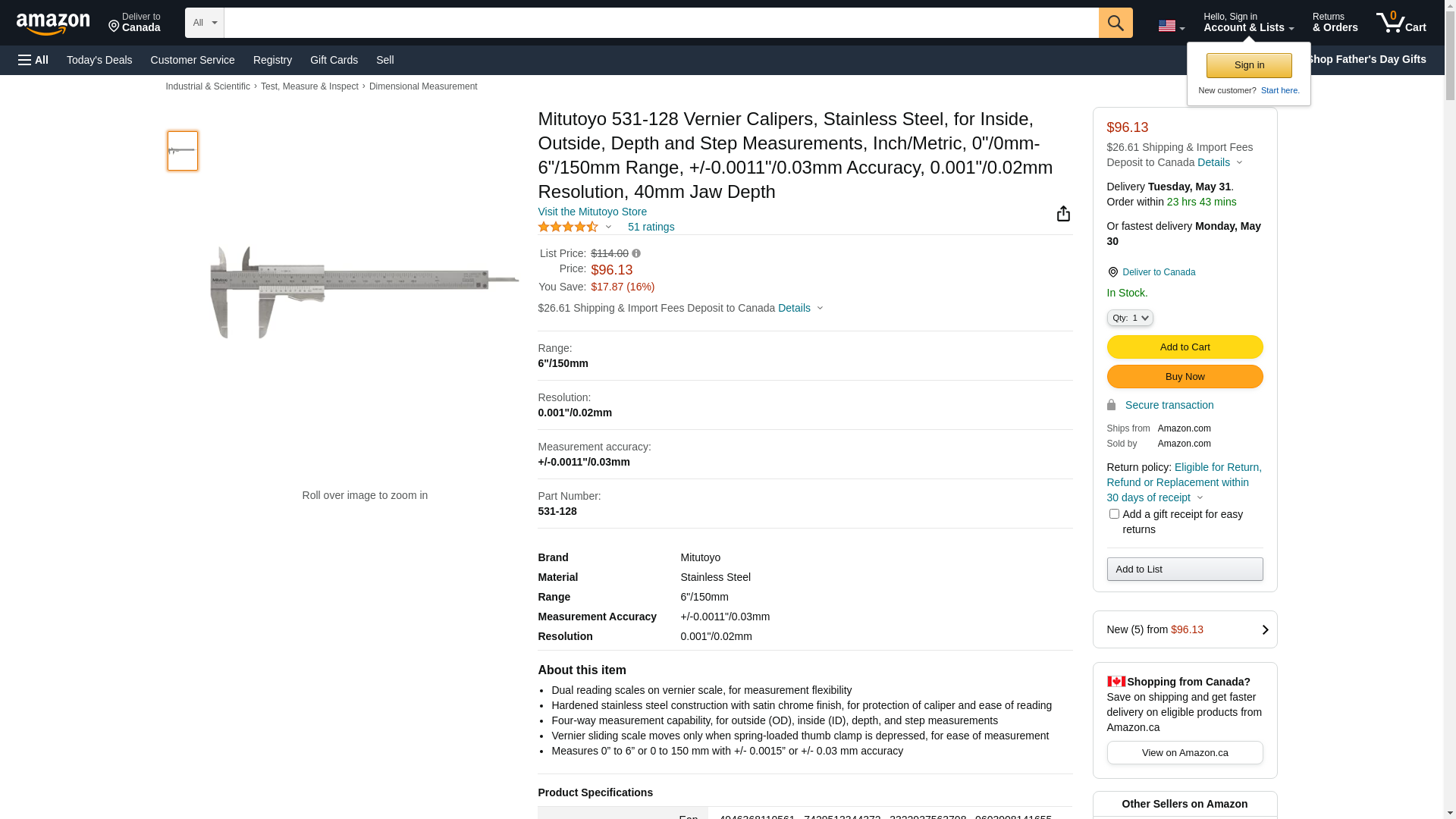
Task: Click the share icon near title
Action: (x=1063, y=214)
